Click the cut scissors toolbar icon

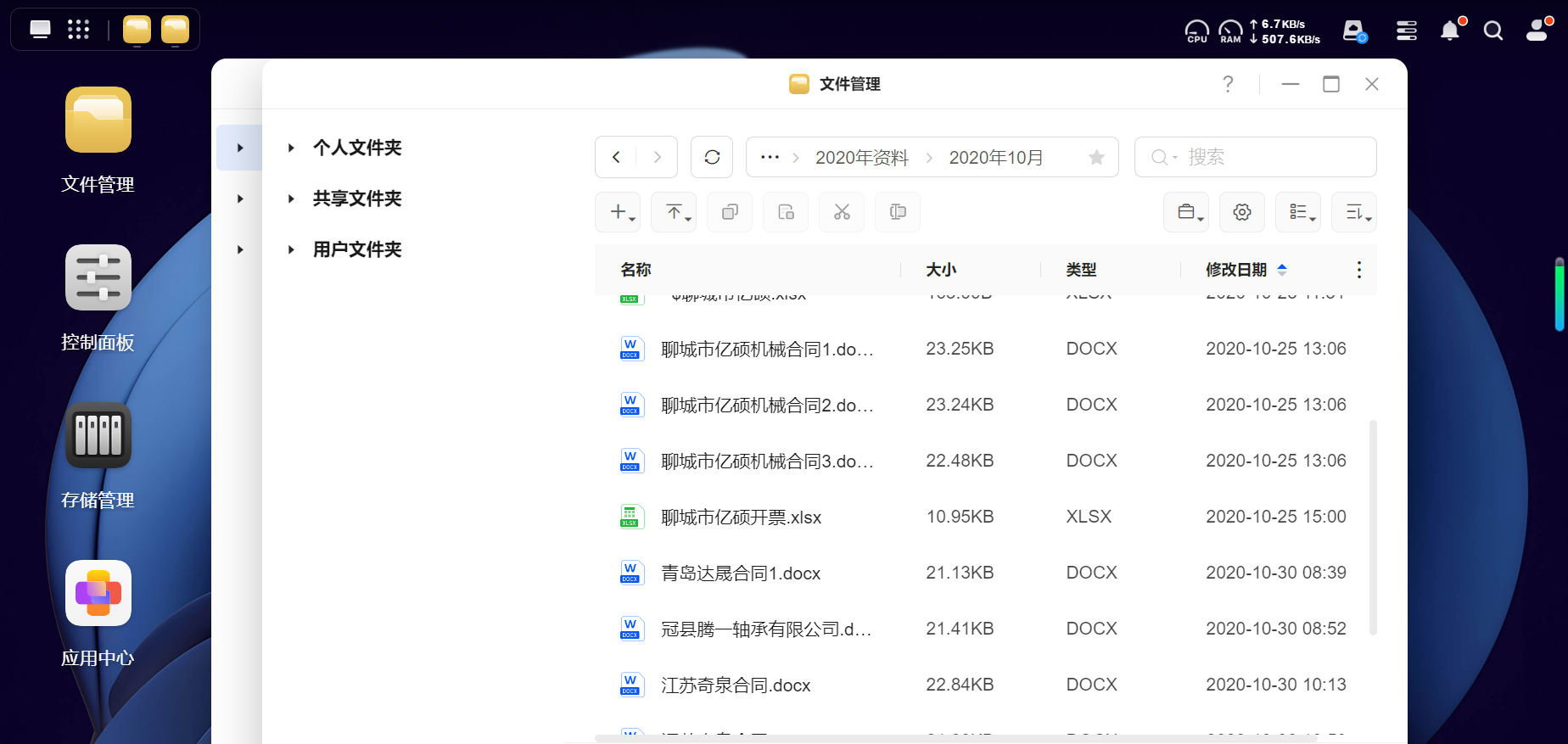point(842,212)
